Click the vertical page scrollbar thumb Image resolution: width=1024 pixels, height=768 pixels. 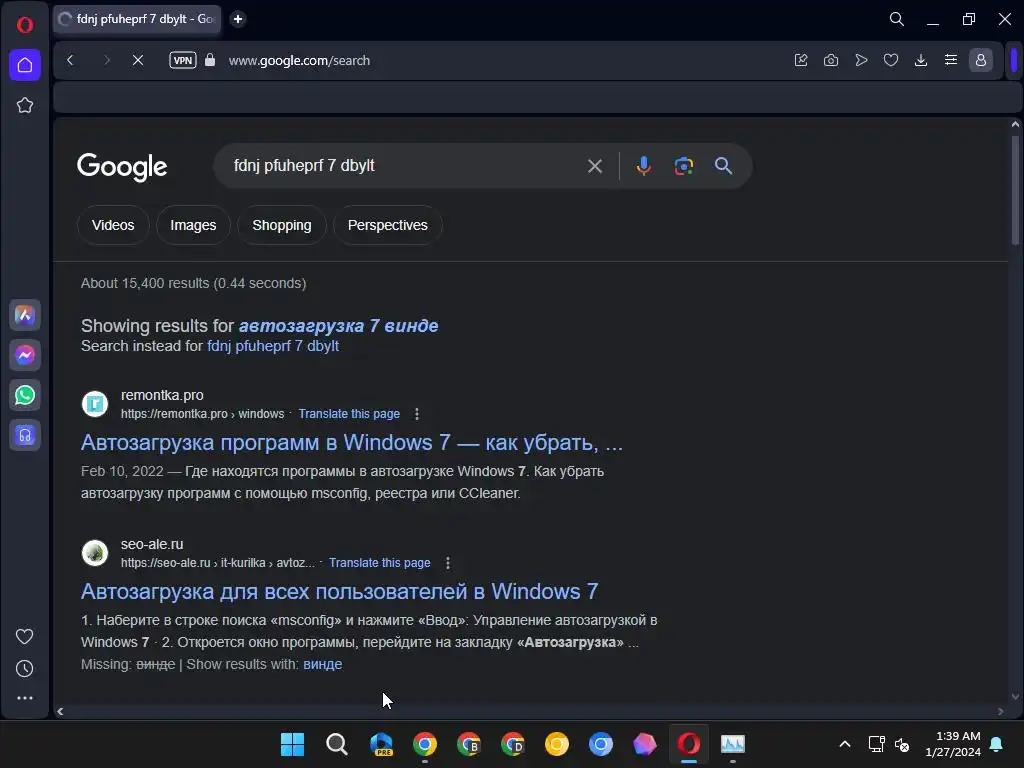pyautogui.click(x=1015, y=189)
